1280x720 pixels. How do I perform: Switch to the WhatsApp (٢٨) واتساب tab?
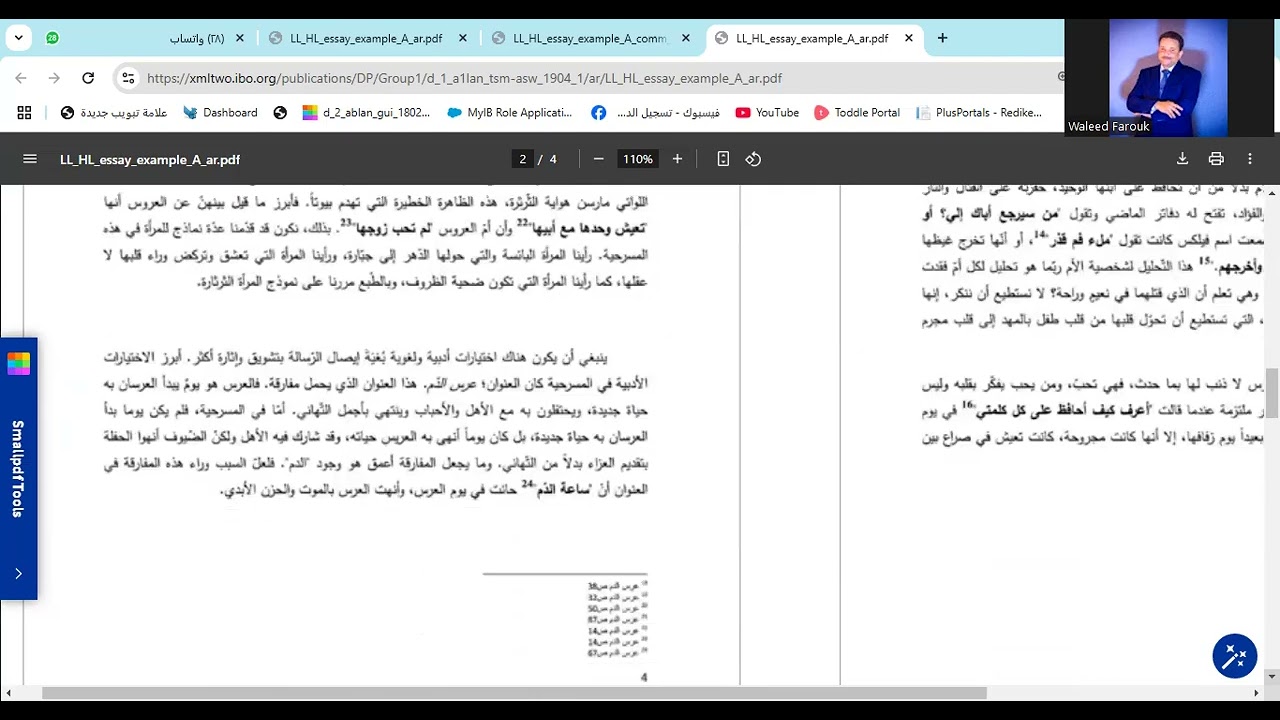click(x=145, y=38)
